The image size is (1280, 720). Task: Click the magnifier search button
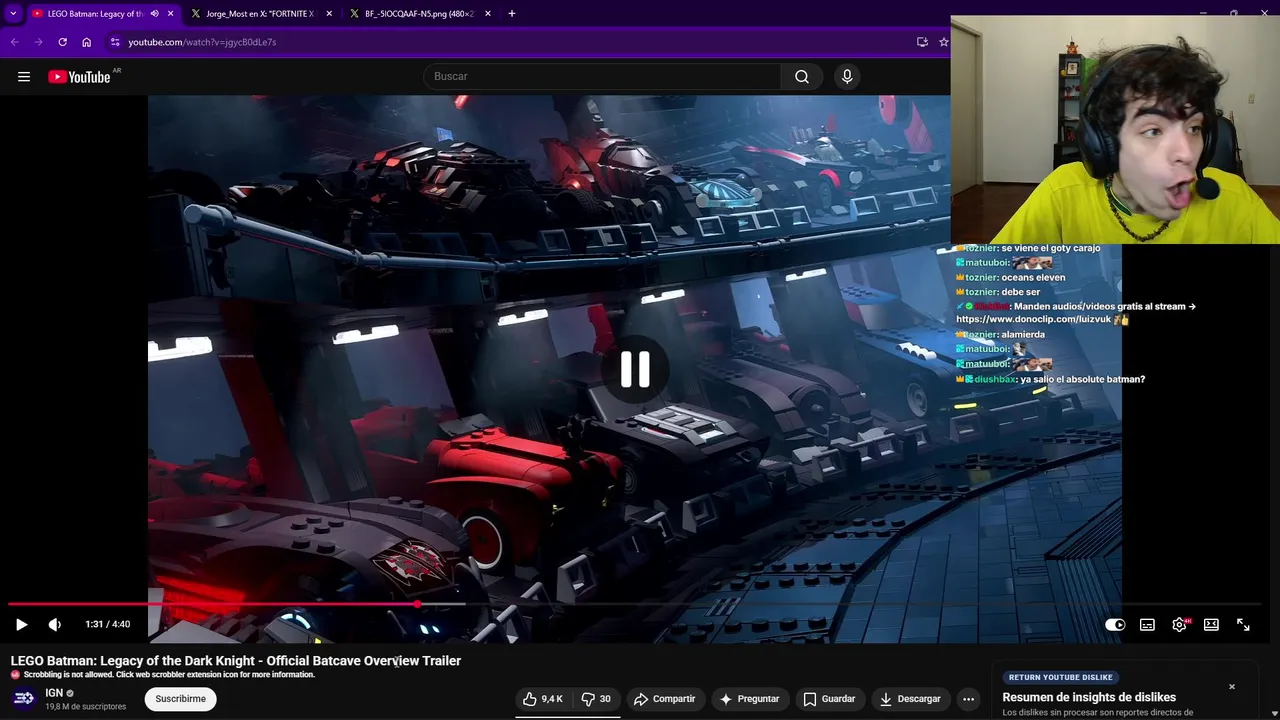point(802,77)
